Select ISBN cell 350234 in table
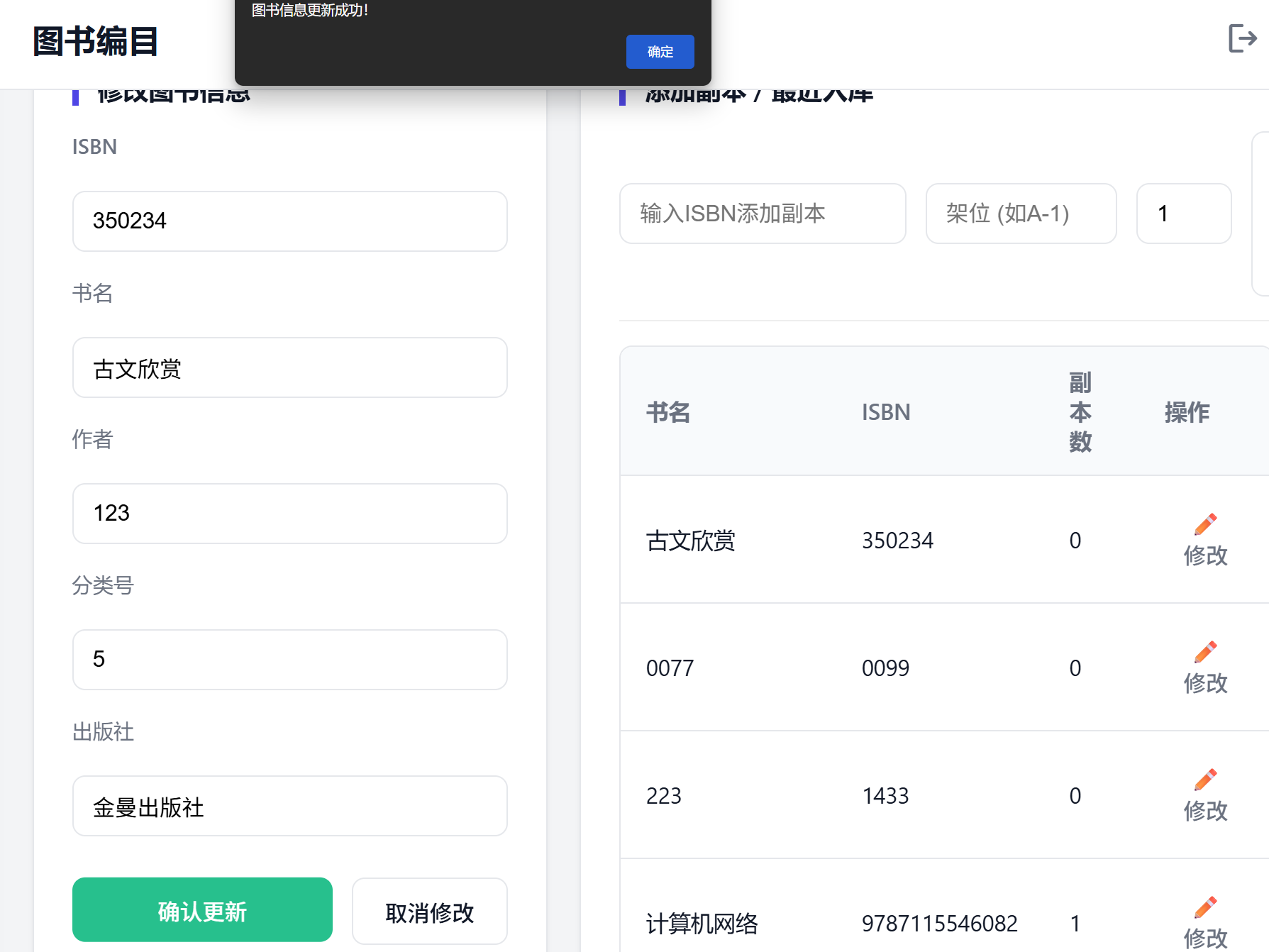Image resolution: width=1269 pixels, height=952 pixels. coord(897,541)
